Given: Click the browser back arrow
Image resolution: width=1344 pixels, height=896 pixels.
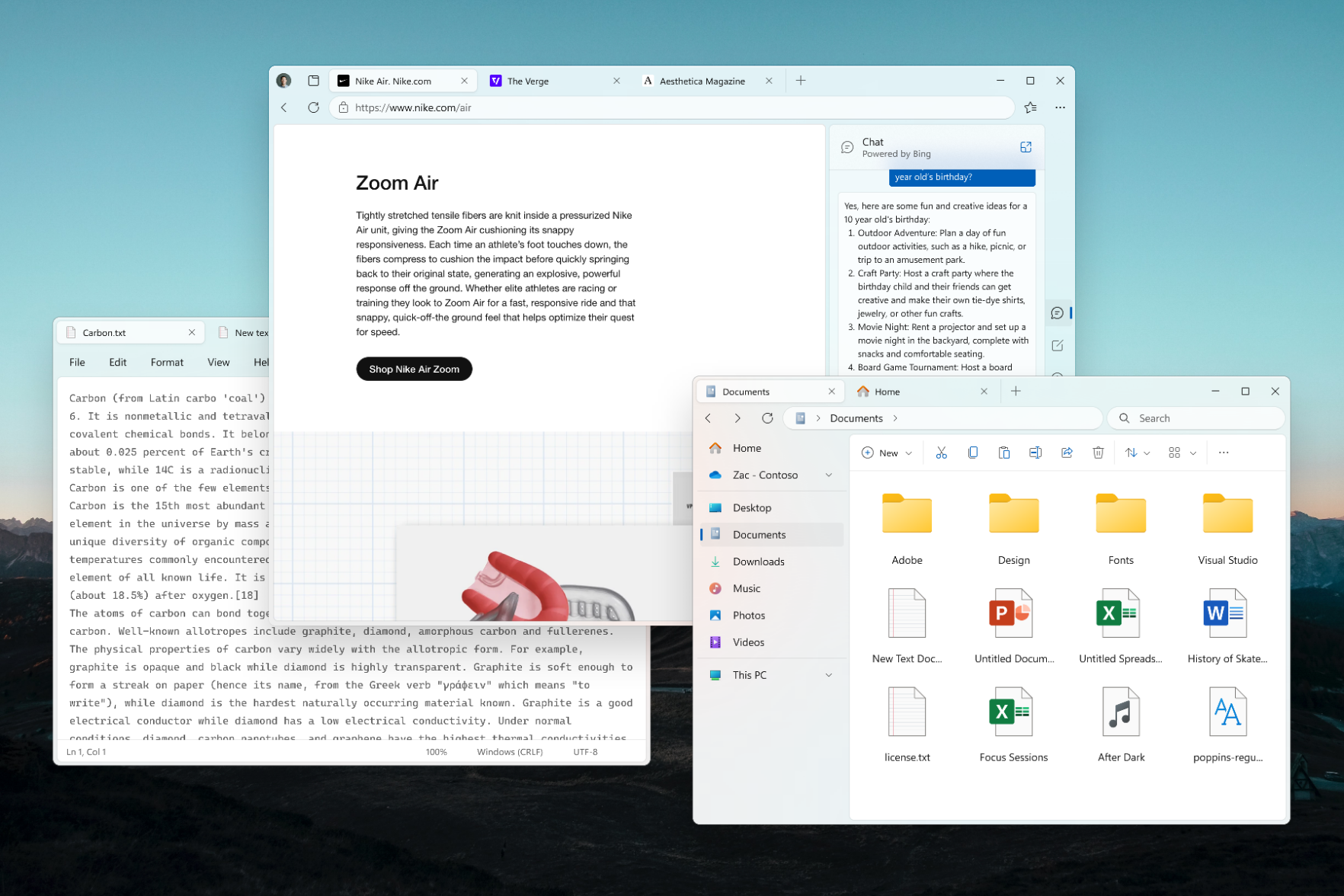Looking at the screenshot, I should (284, 107).
